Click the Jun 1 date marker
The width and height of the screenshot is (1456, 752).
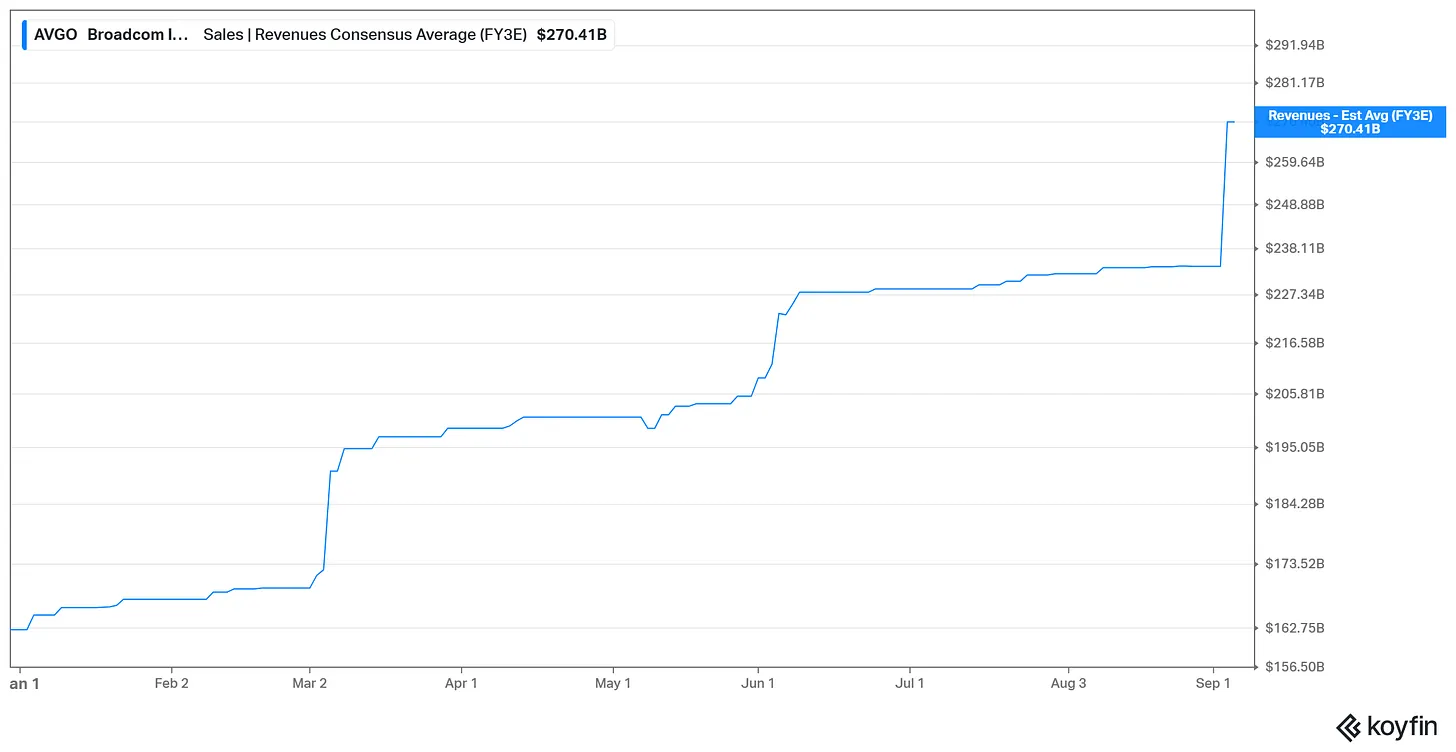tap(758, 684)
